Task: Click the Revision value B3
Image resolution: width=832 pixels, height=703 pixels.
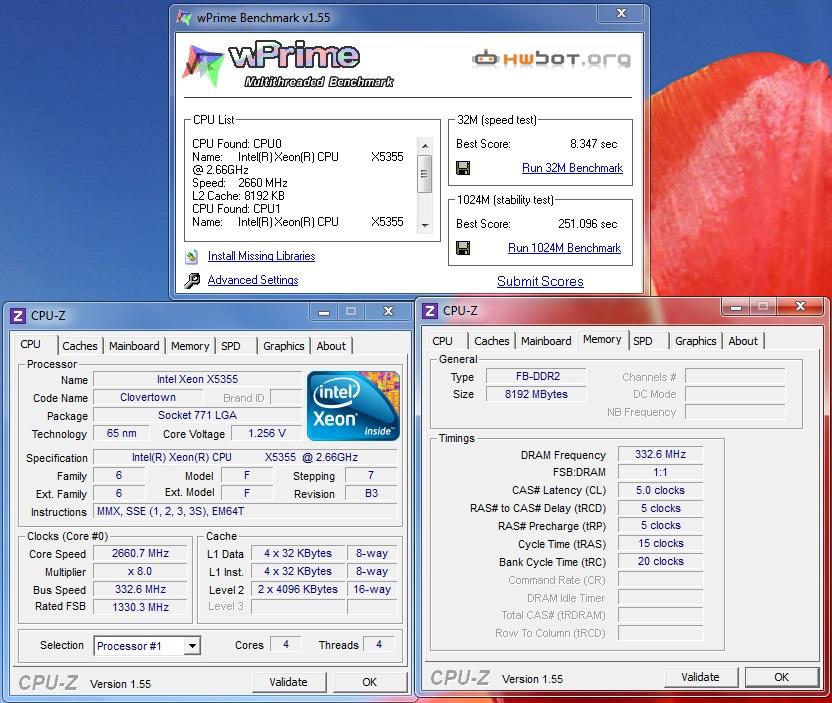Action: click(371, 493)
